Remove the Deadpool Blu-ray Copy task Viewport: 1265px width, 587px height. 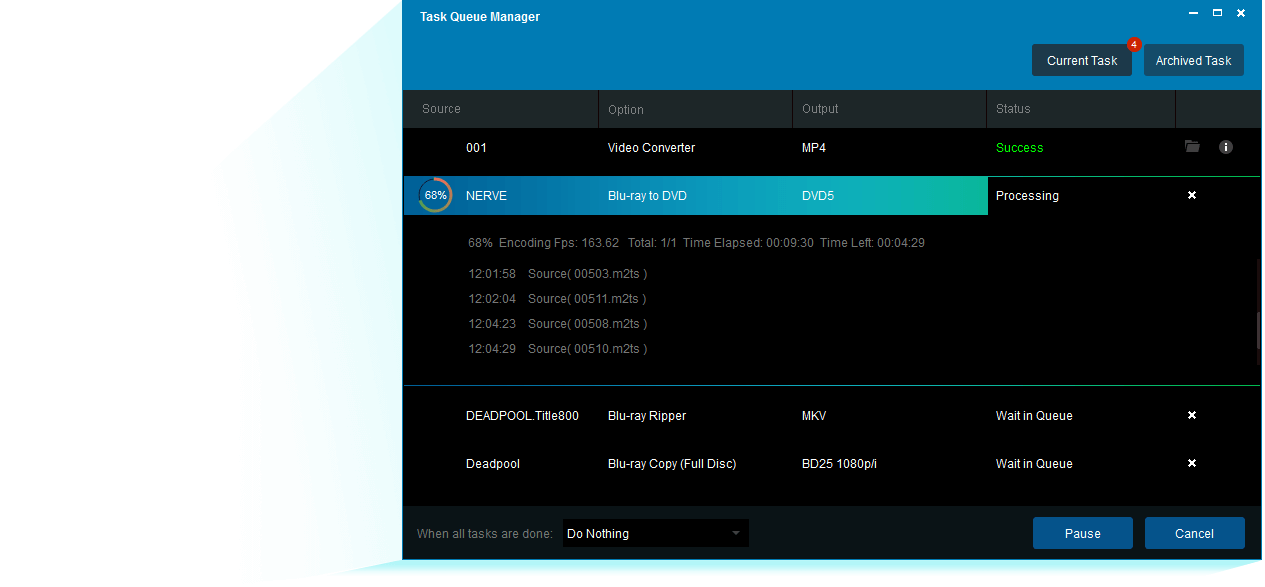pyautogui.click(x=1192, y=463)
